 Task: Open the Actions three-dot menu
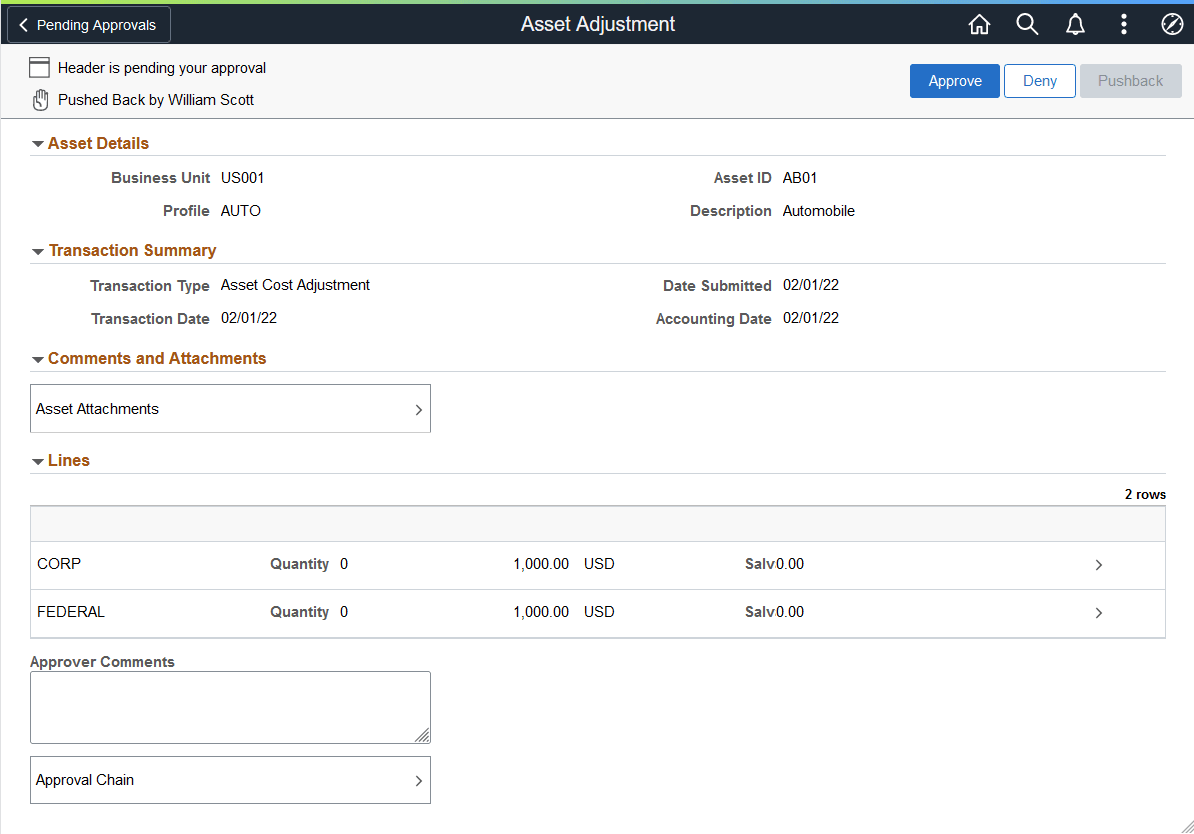tap(1123, 23)
